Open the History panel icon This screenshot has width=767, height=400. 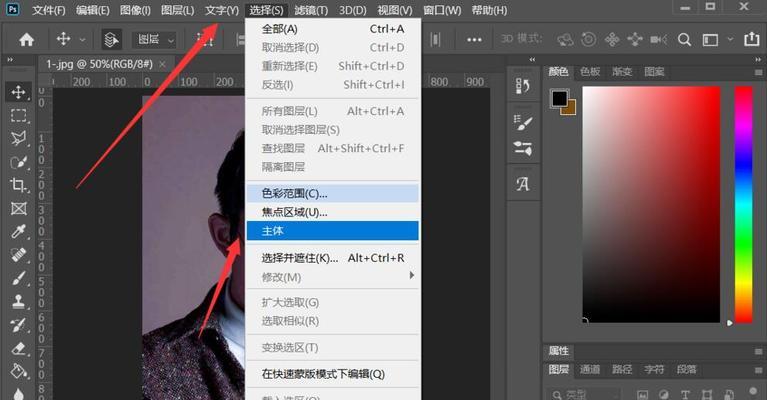tap(523, 87)
